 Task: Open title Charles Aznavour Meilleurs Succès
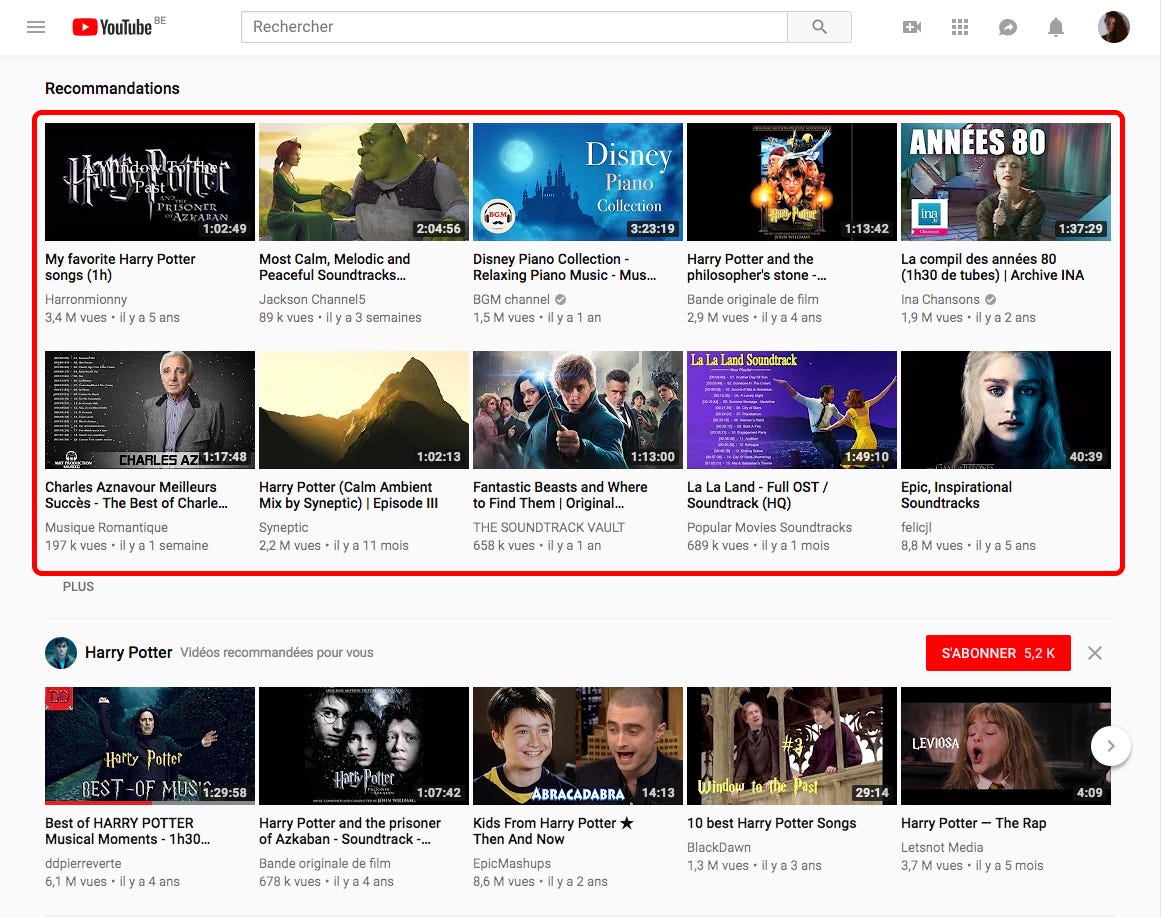tap(136, 495)
